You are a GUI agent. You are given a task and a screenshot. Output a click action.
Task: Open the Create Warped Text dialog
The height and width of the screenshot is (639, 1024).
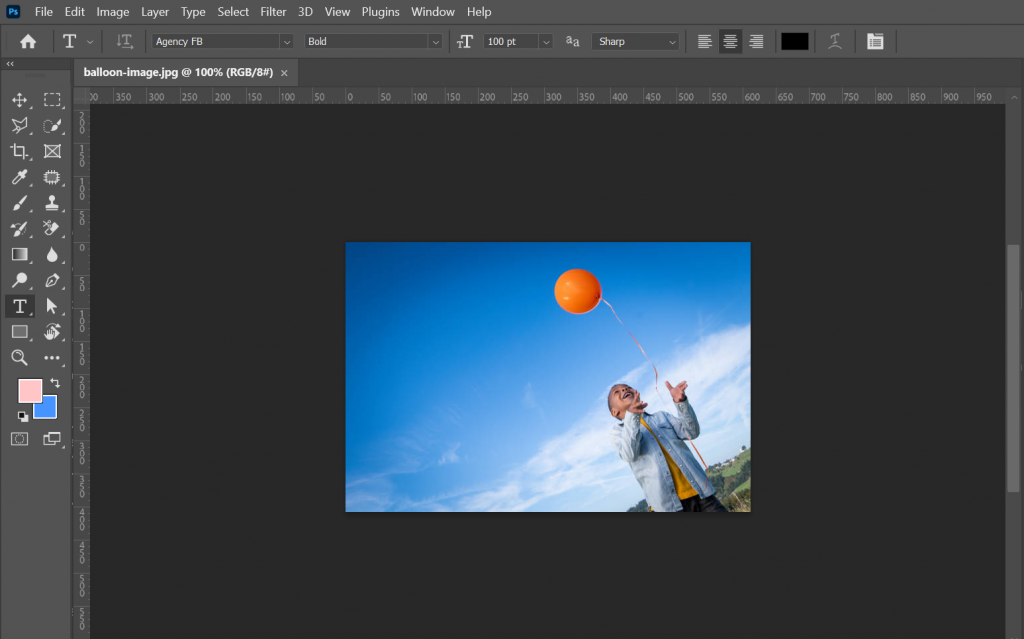coord(835,41)
